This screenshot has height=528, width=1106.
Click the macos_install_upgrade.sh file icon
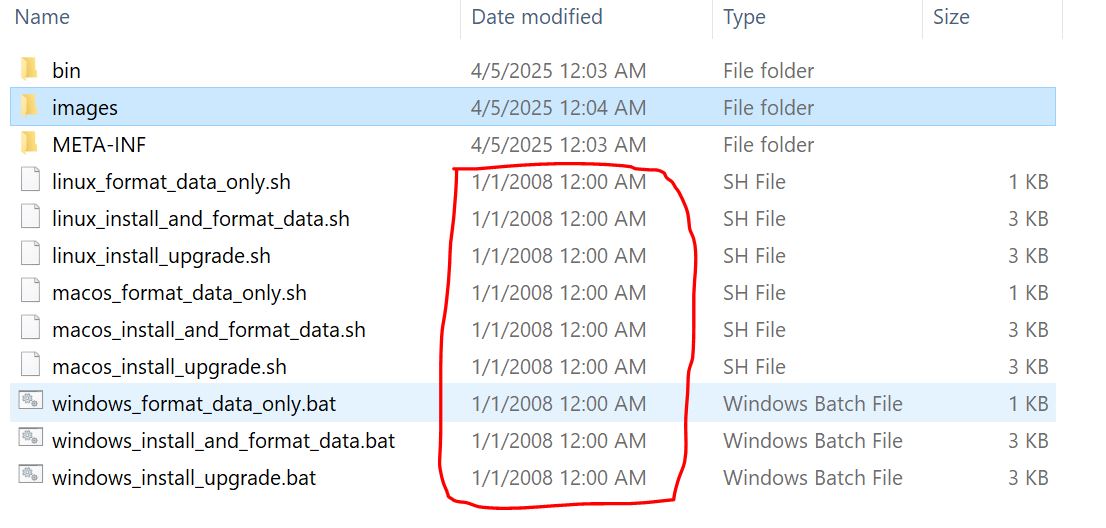click(x=31, y=366)
